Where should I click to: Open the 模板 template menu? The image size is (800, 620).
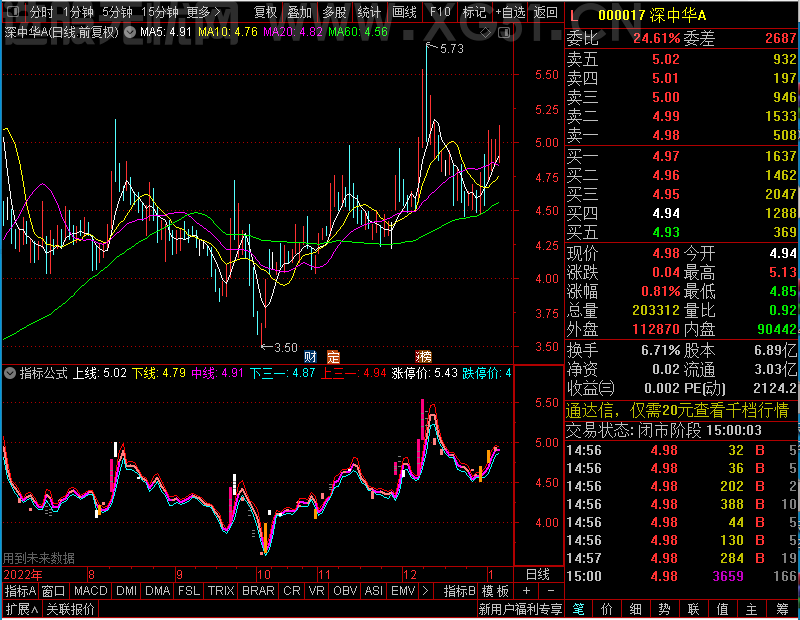point(495,591)
